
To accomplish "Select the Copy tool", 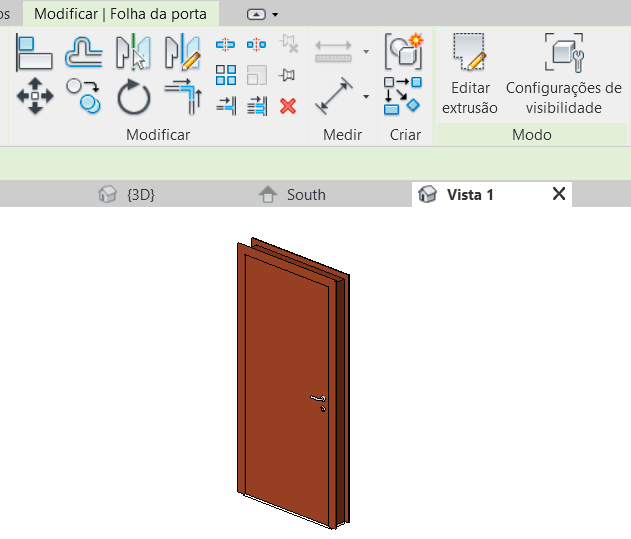I will (x=84, y=98).
